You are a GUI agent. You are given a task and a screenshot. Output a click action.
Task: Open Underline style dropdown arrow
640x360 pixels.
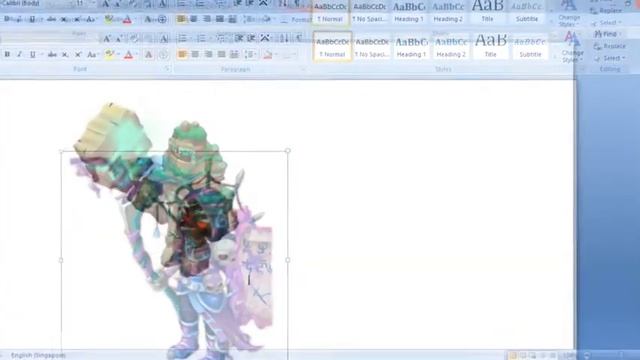[41, 54]
